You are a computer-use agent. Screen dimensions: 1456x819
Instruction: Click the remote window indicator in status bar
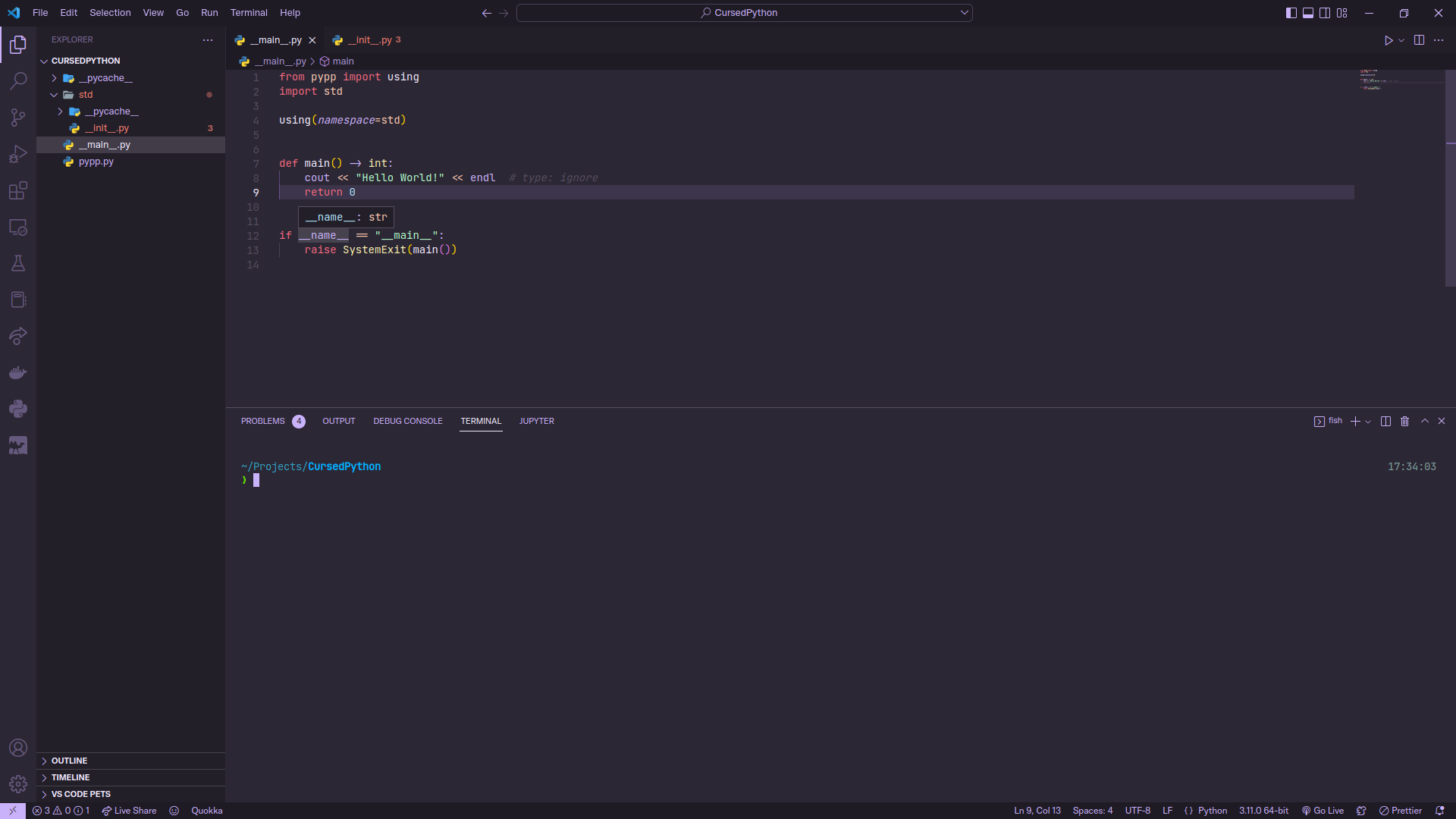point(13,811)
